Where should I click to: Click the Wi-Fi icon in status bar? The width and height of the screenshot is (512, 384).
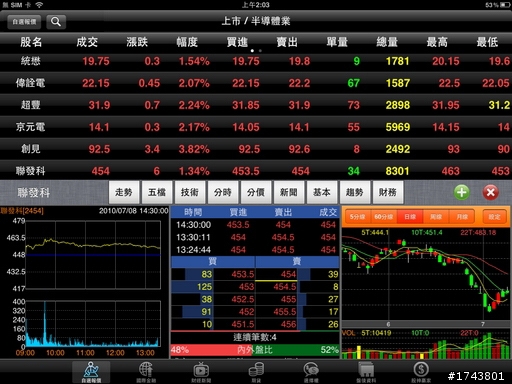(x=39, y=5)
